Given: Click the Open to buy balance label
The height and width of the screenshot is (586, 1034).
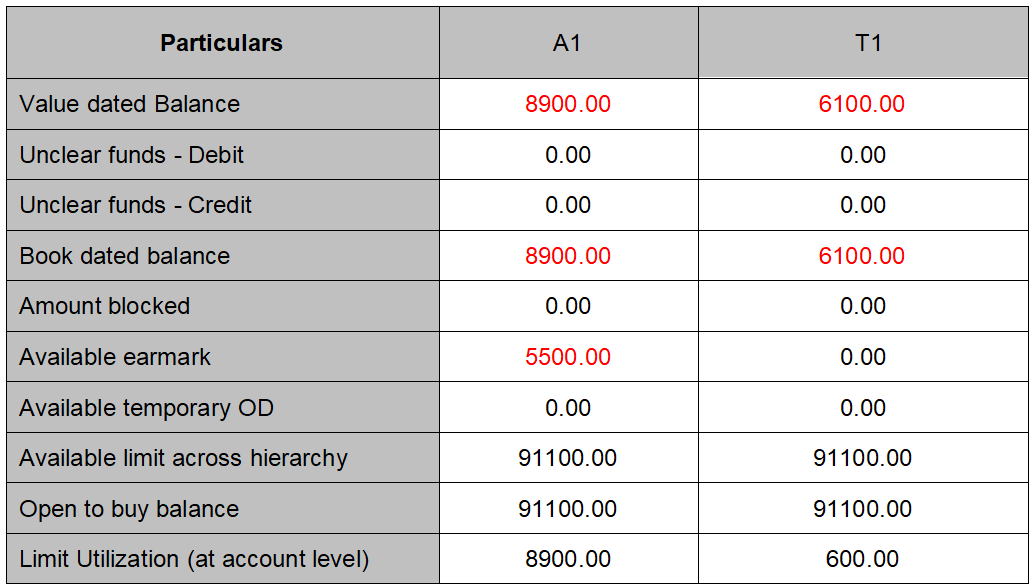Looking at the screenshot, I should pyautogui.click(x=129, y=509).
